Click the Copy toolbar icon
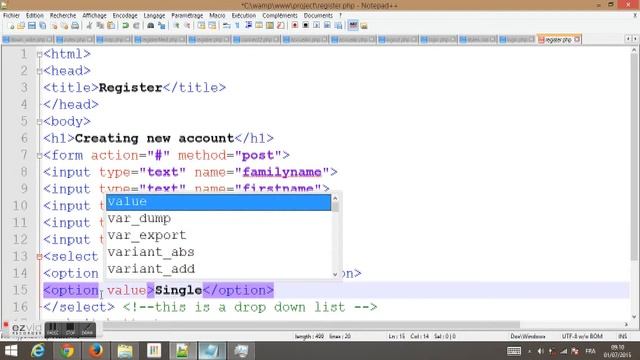 pos(100,26)
